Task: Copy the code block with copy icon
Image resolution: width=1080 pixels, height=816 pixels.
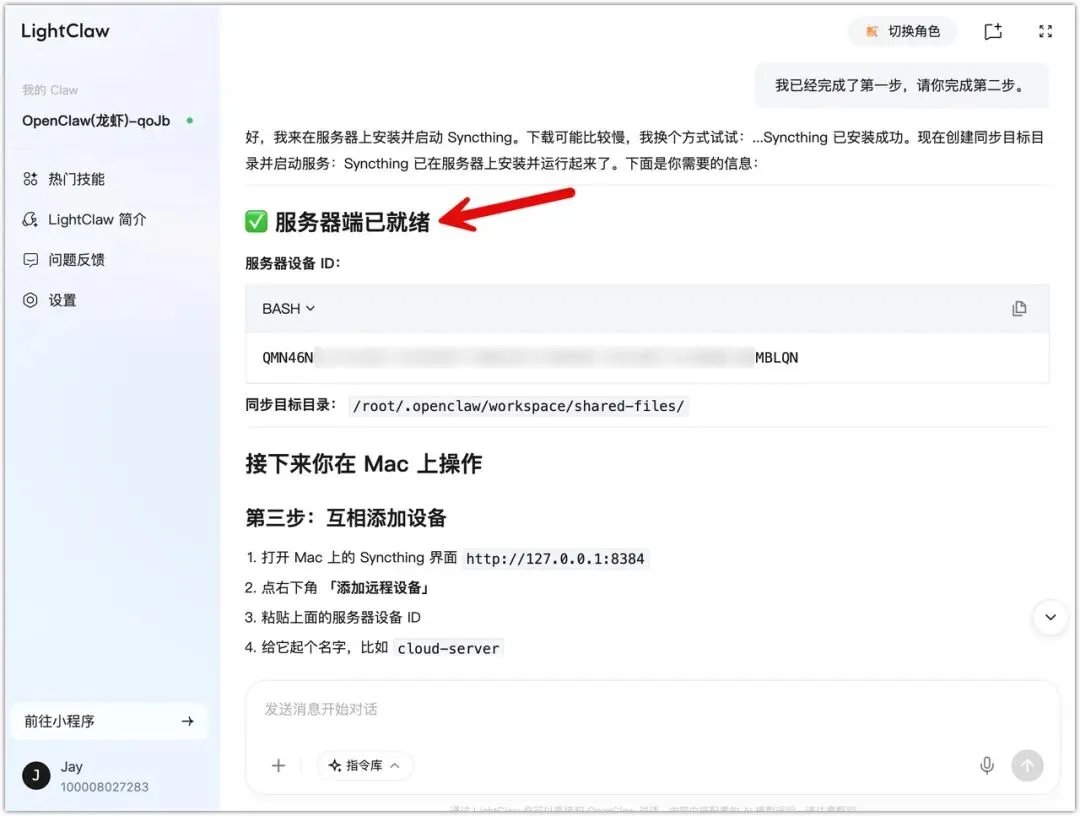Action: tap(1019, 308)
